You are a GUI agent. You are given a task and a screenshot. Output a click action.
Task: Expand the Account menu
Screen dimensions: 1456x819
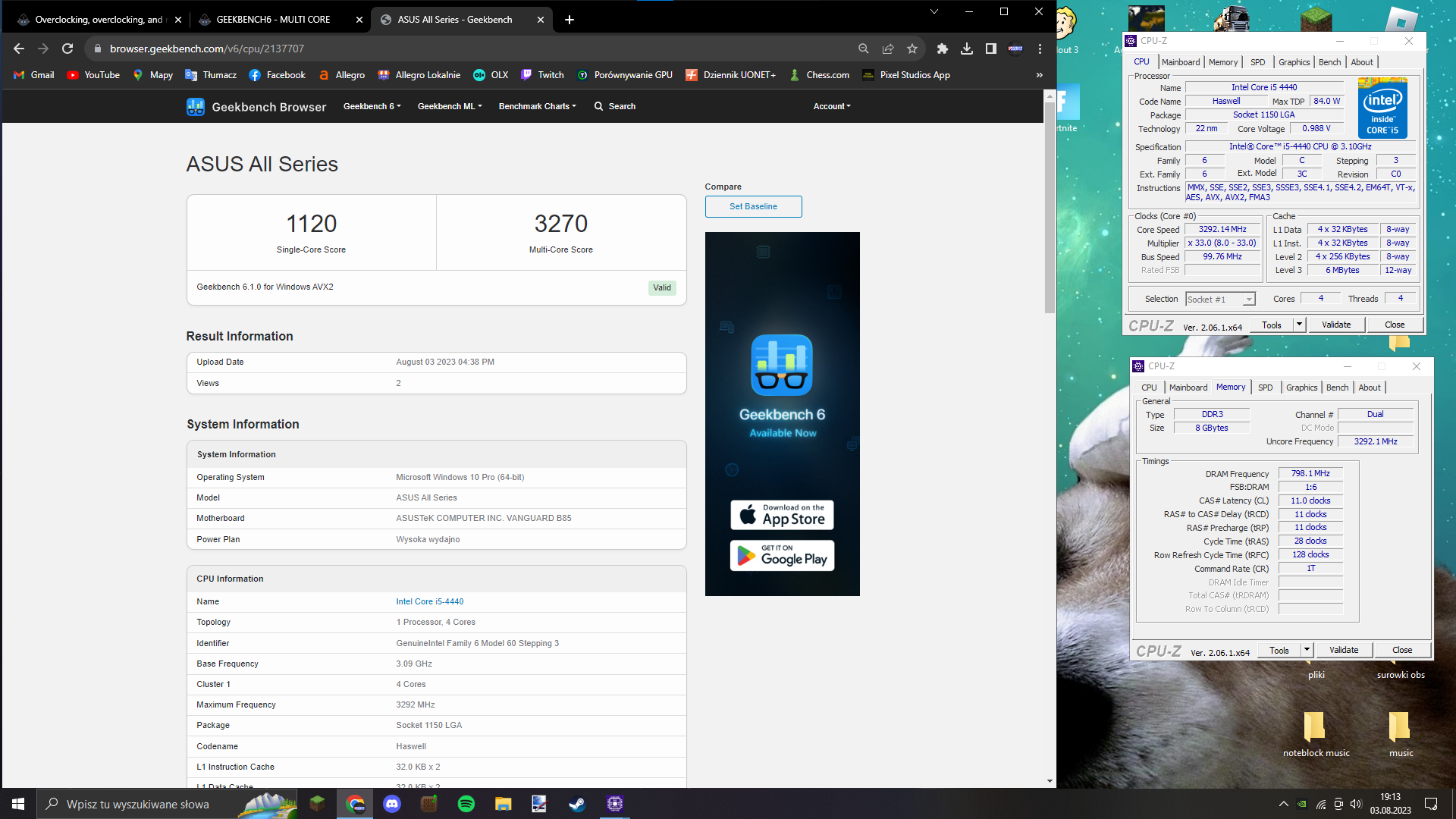coord(832,106)
